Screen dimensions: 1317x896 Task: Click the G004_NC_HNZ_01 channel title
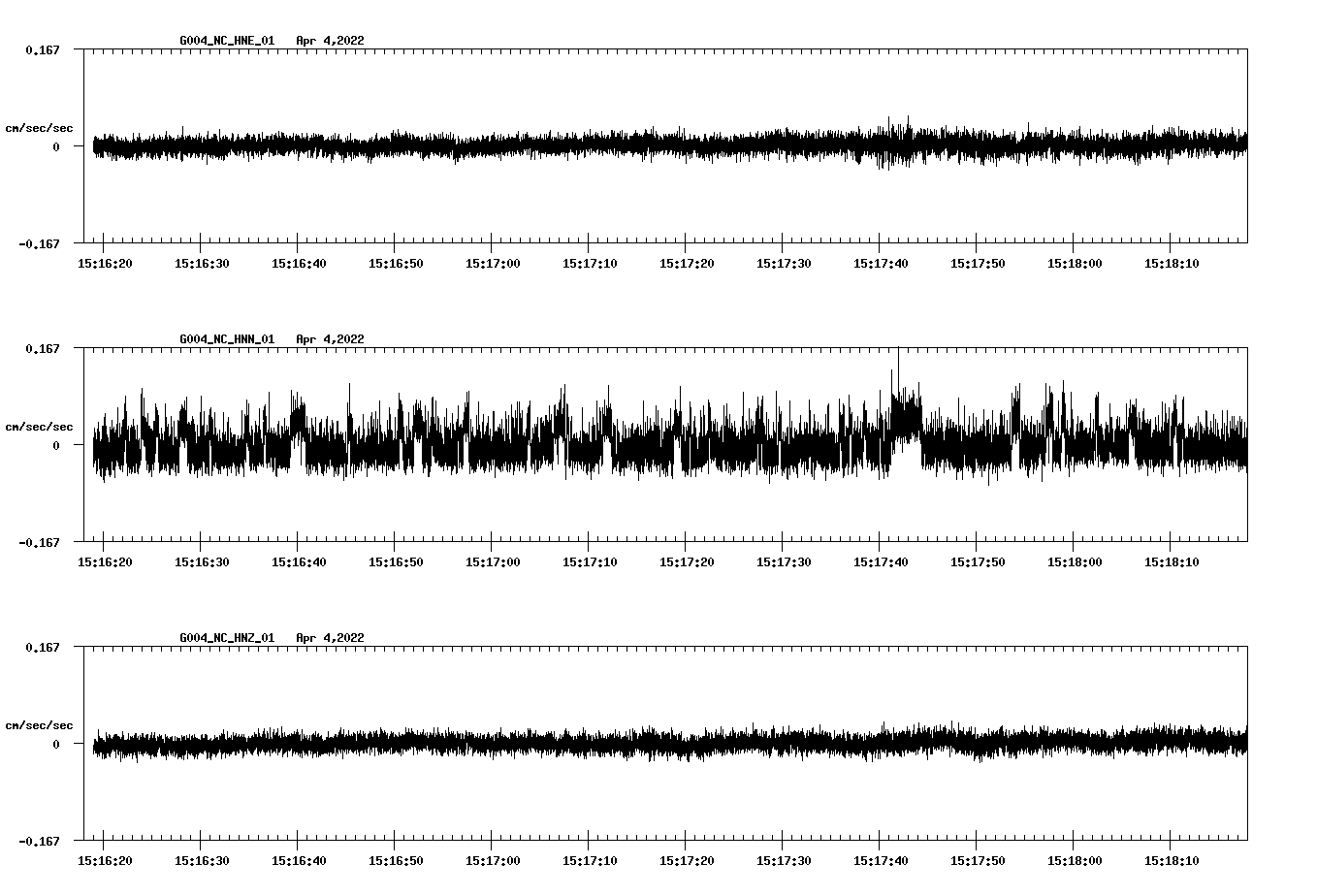pyautogui.click(x=227, y=638)
